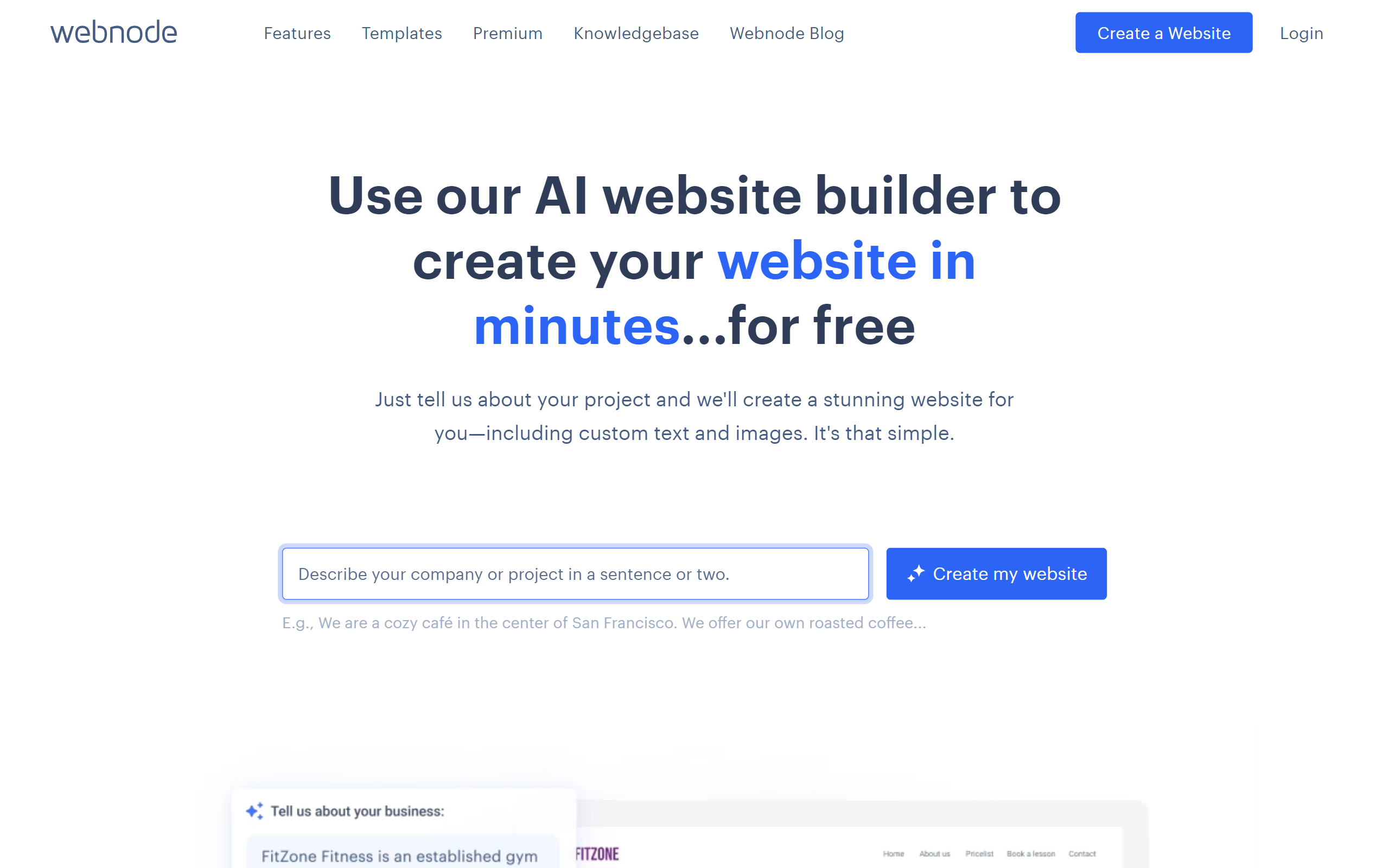Click the Webnode logo icon
1389x868 pixels.
pyautogui.click(x=113, y=33)
